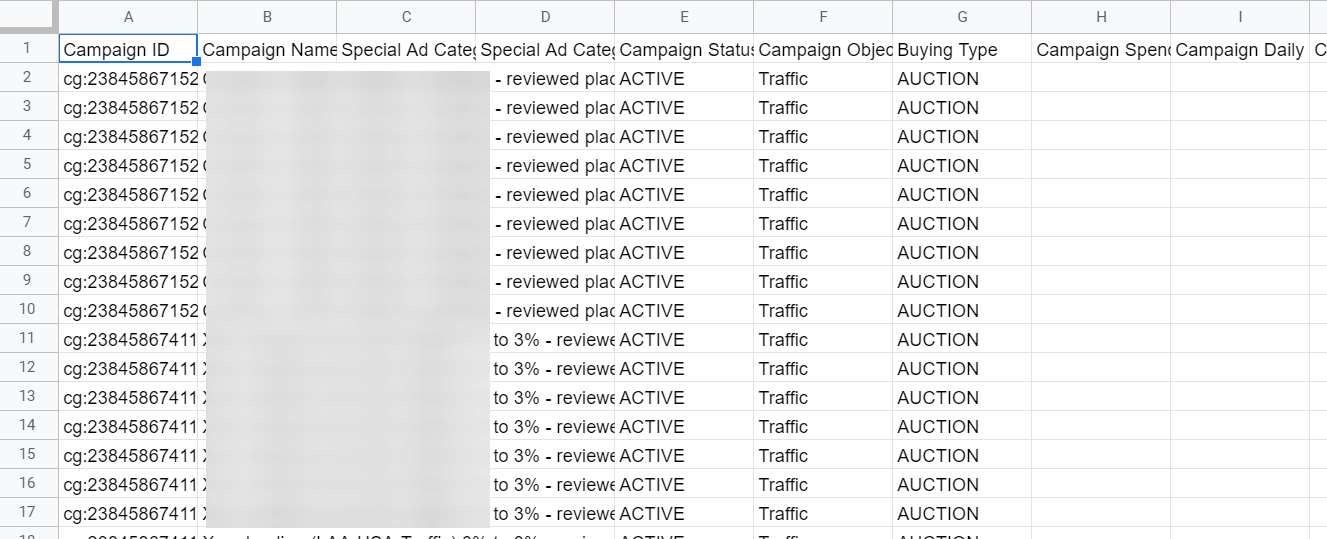
Task: Select the AUCTION cell in row 10
Action: (962, 310)
